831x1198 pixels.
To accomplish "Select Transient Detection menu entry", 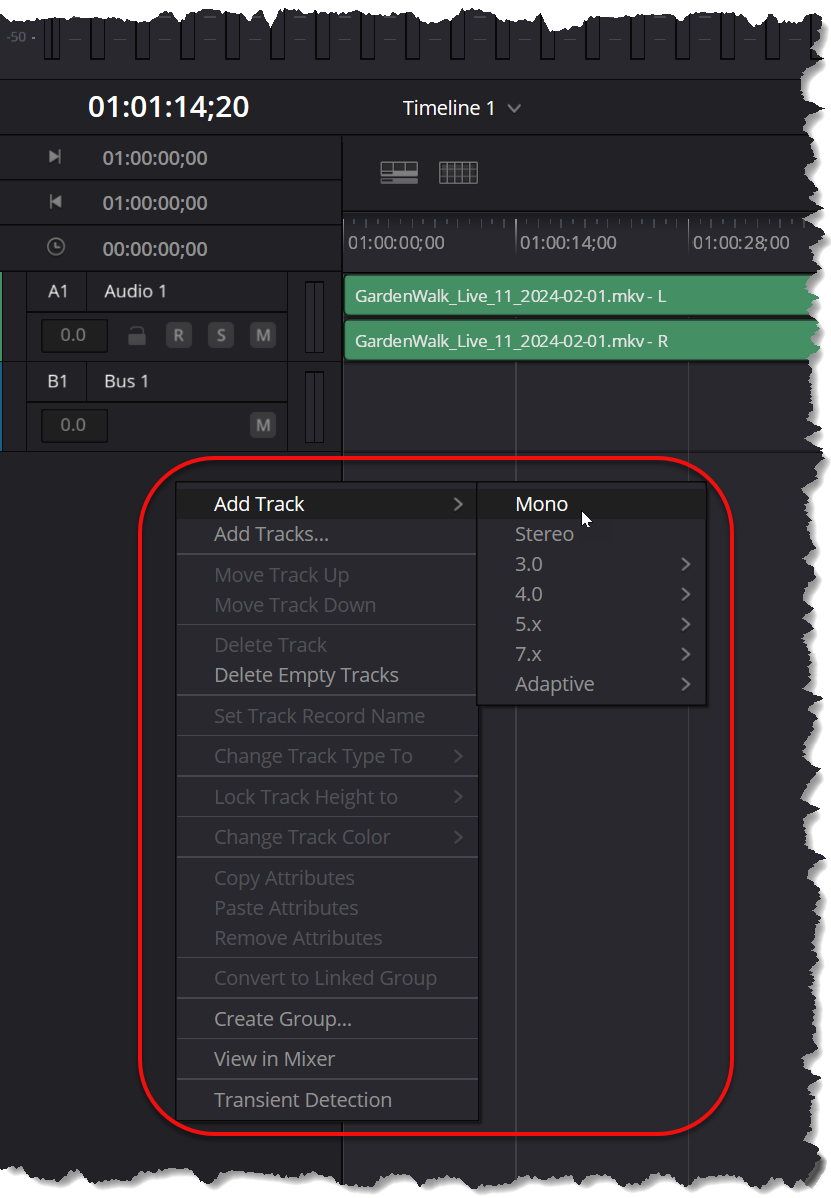I will click(303, 1100).
